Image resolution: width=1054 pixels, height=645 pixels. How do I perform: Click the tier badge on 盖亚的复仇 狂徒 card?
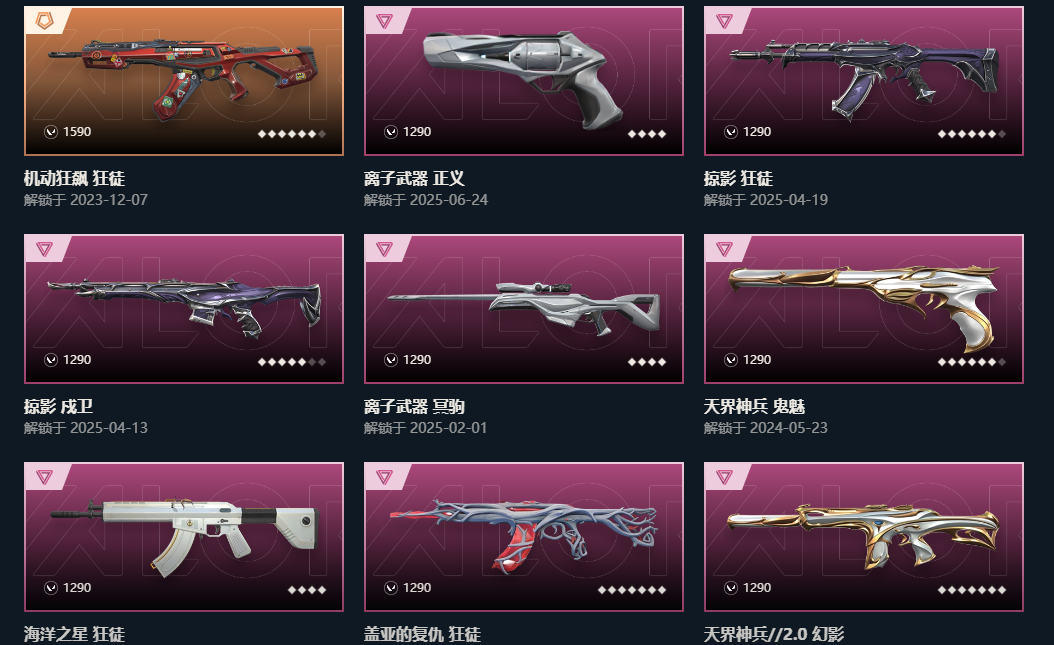pos(384,476)
